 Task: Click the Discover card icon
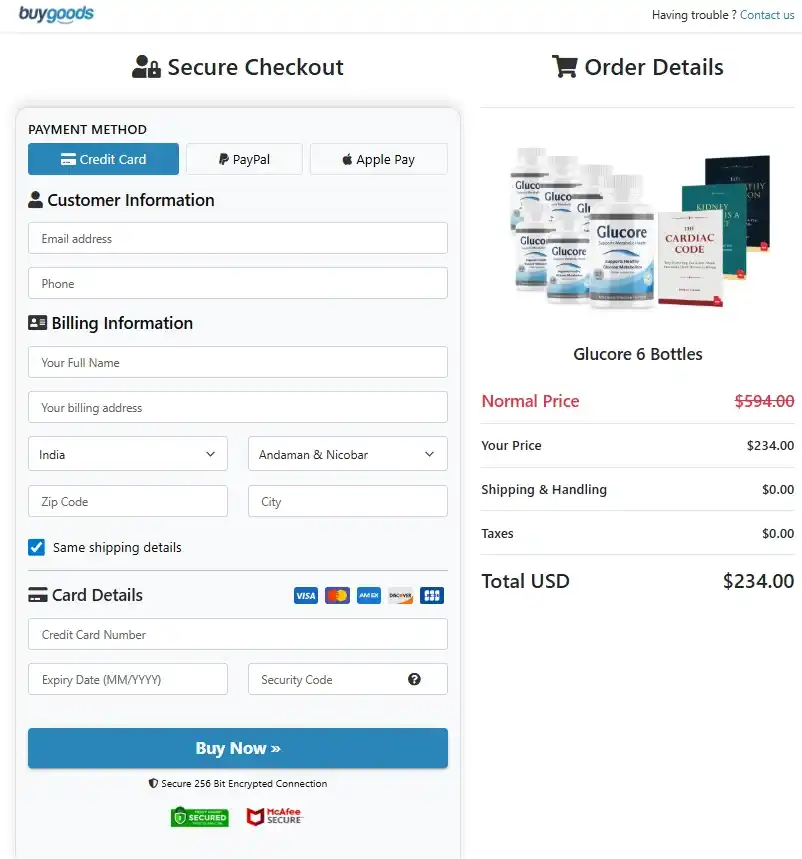coord(400,595)
